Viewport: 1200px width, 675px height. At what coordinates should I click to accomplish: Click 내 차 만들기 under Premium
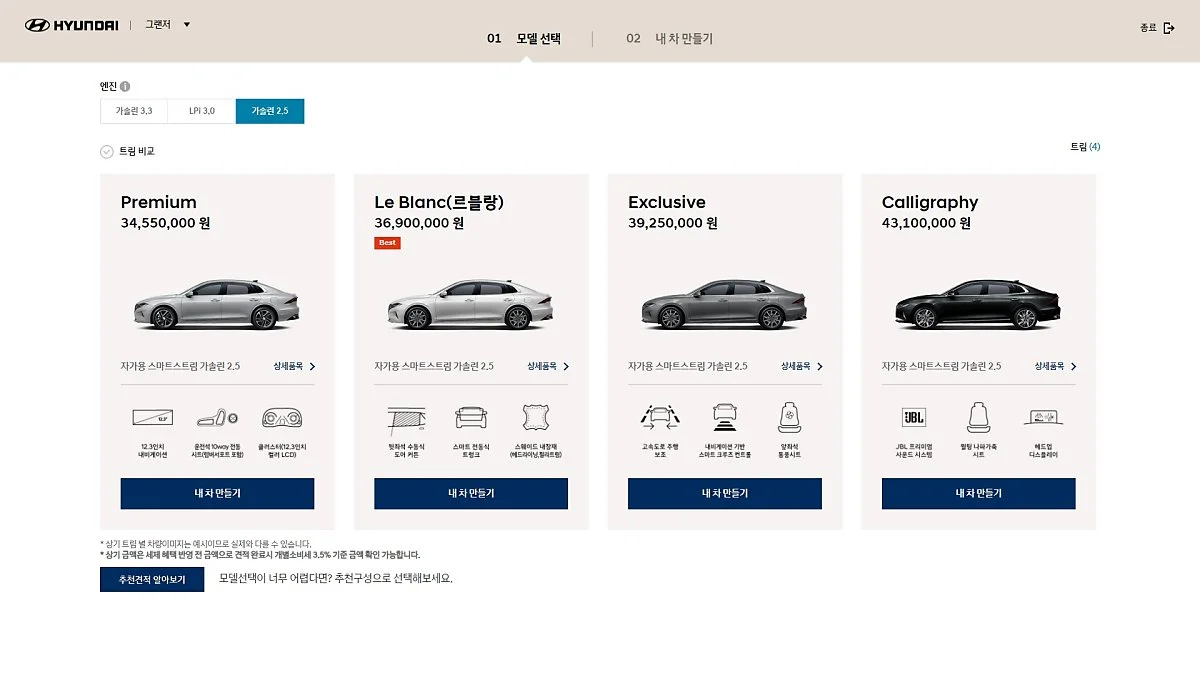pos(217,493)
